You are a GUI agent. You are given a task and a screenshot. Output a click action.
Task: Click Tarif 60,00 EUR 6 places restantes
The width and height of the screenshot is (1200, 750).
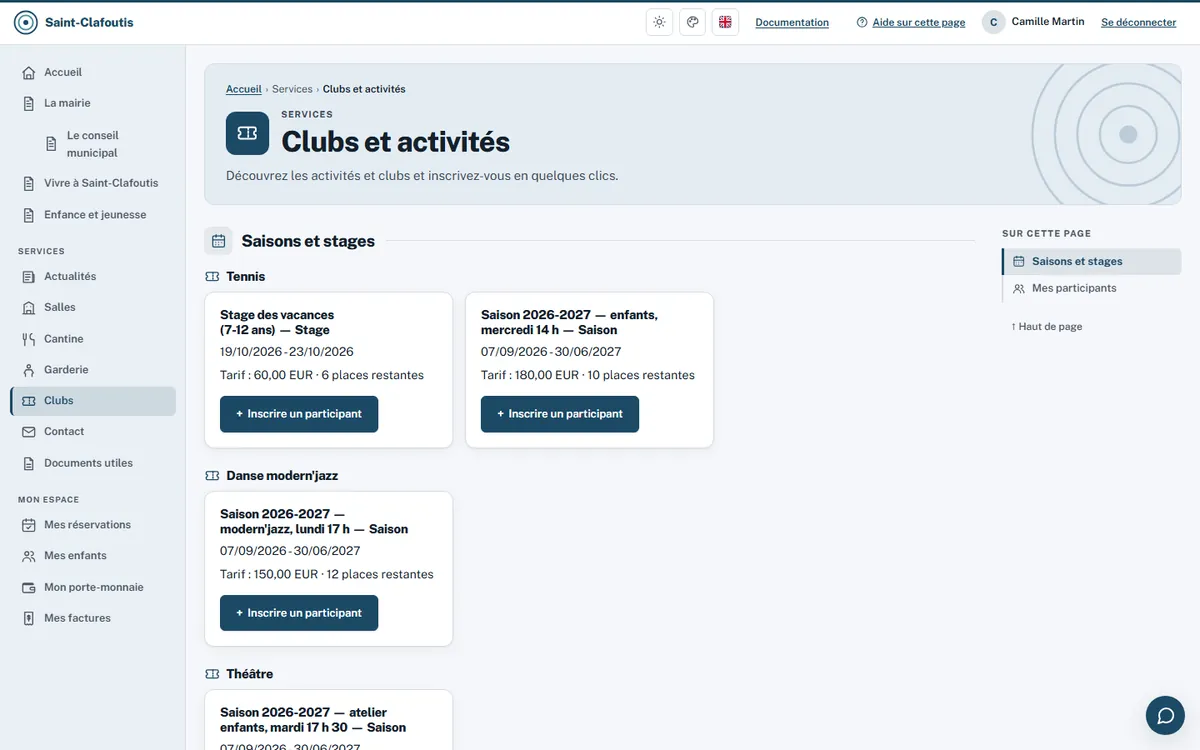[x=322, y=376]
